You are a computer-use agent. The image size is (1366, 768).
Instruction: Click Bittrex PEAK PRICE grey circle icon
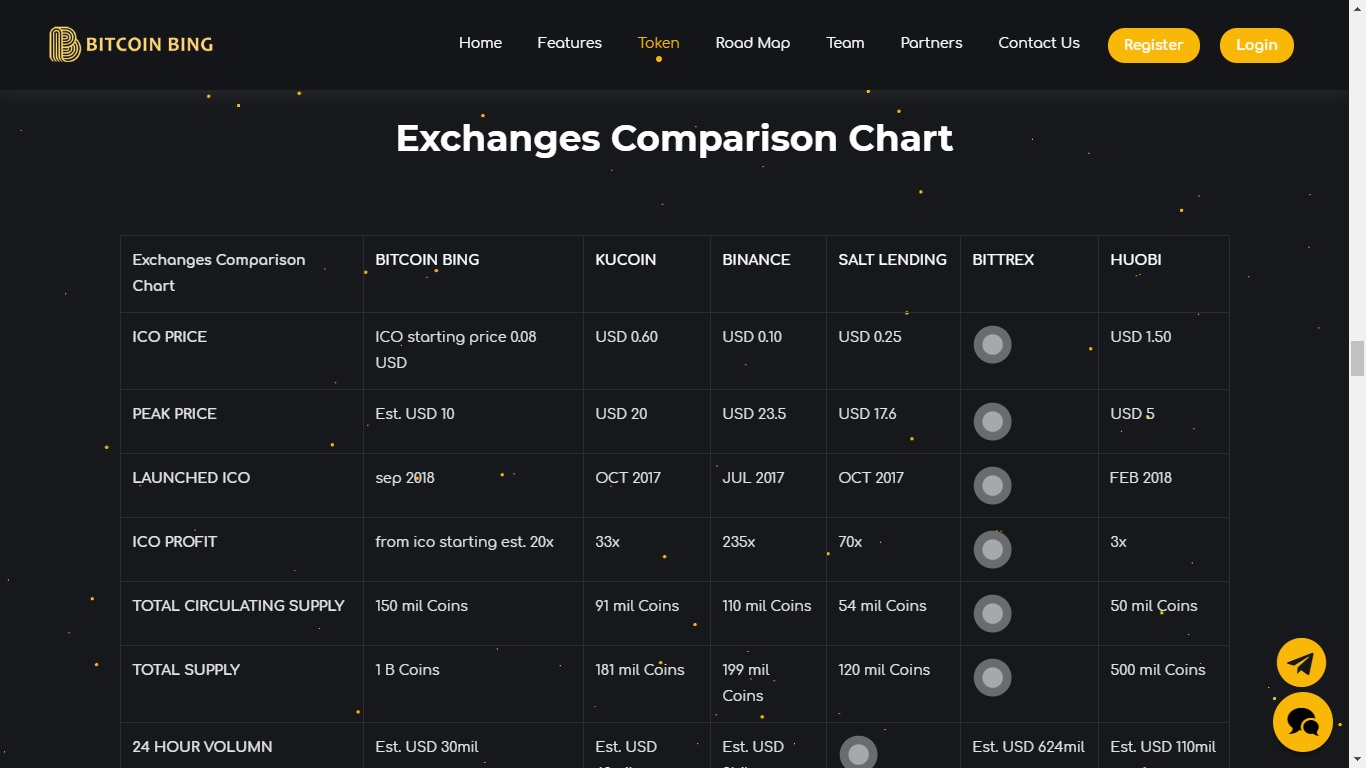pos(992,422)
